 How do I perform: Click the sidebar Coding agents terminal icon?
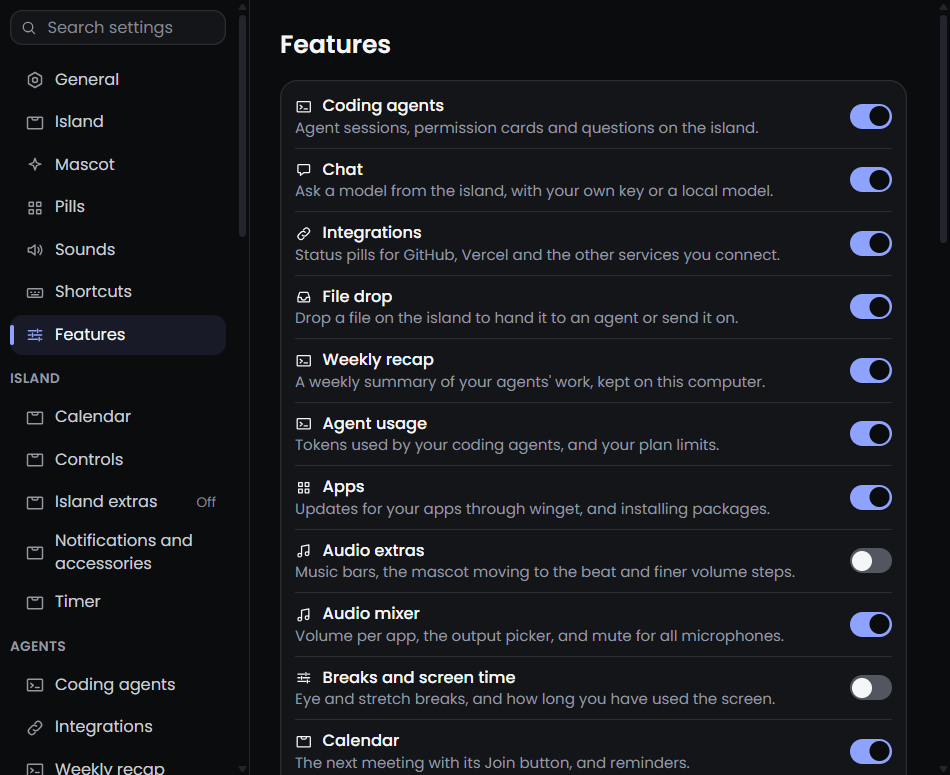pyautogui.click(x=35, y=685)
